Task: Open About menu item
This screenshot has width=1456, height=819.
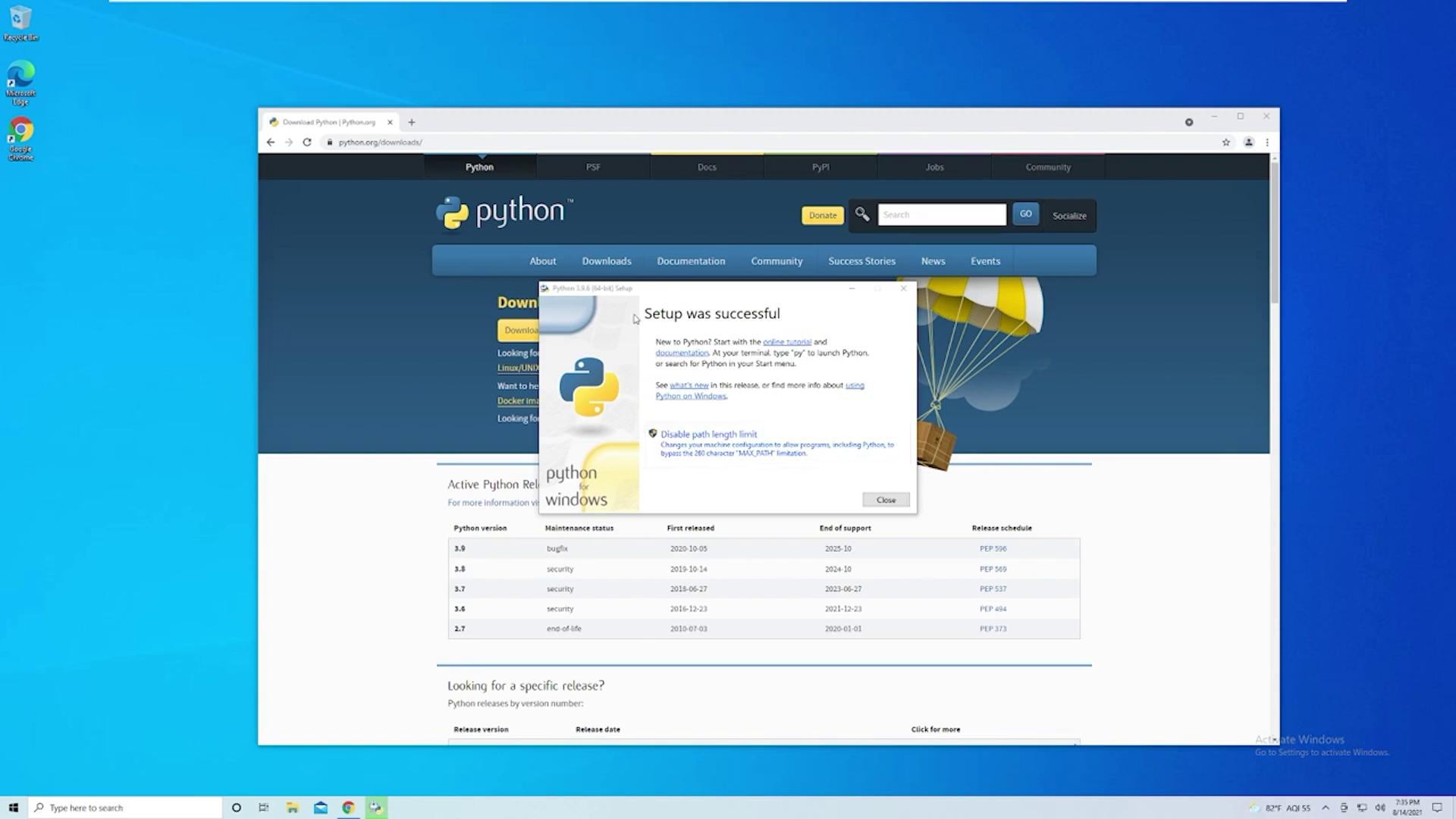Action: tap(543, 261)
